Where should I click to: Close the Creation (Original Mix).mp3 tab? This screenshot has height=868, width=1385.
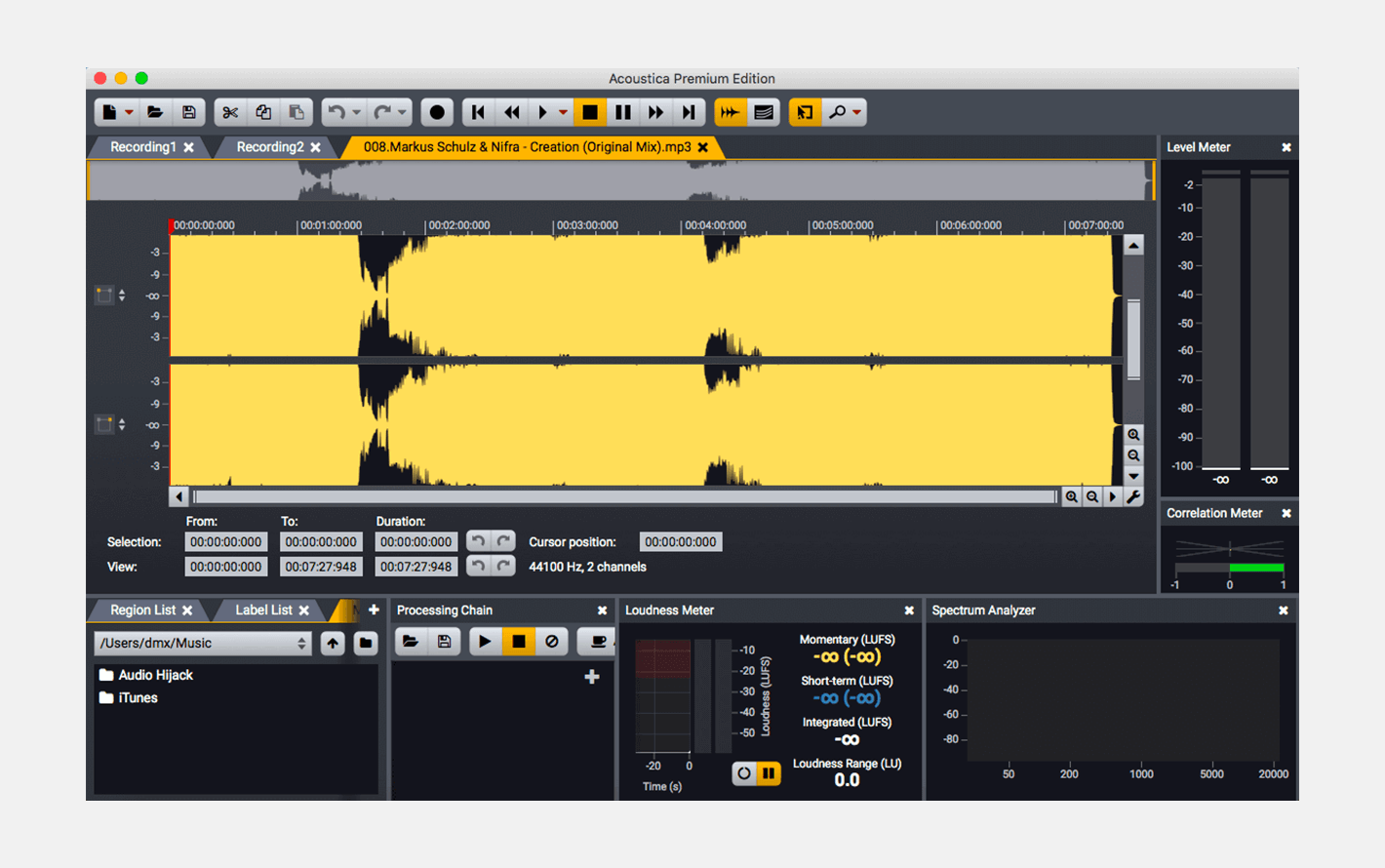click(703, 147)
